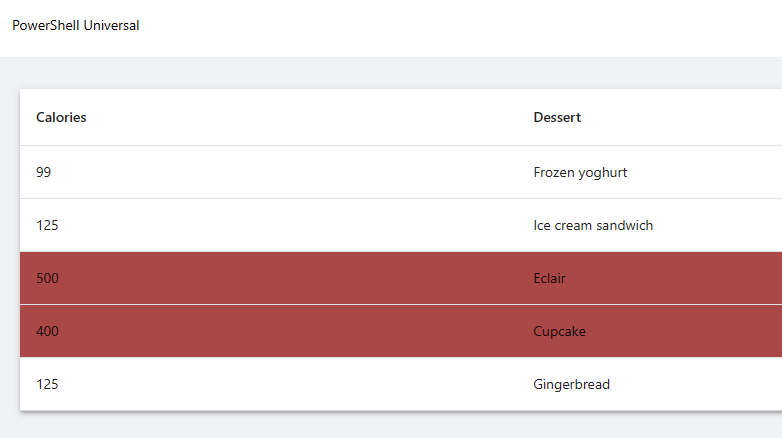Select the Cupcake dessert cell

(x=559, y=331)
